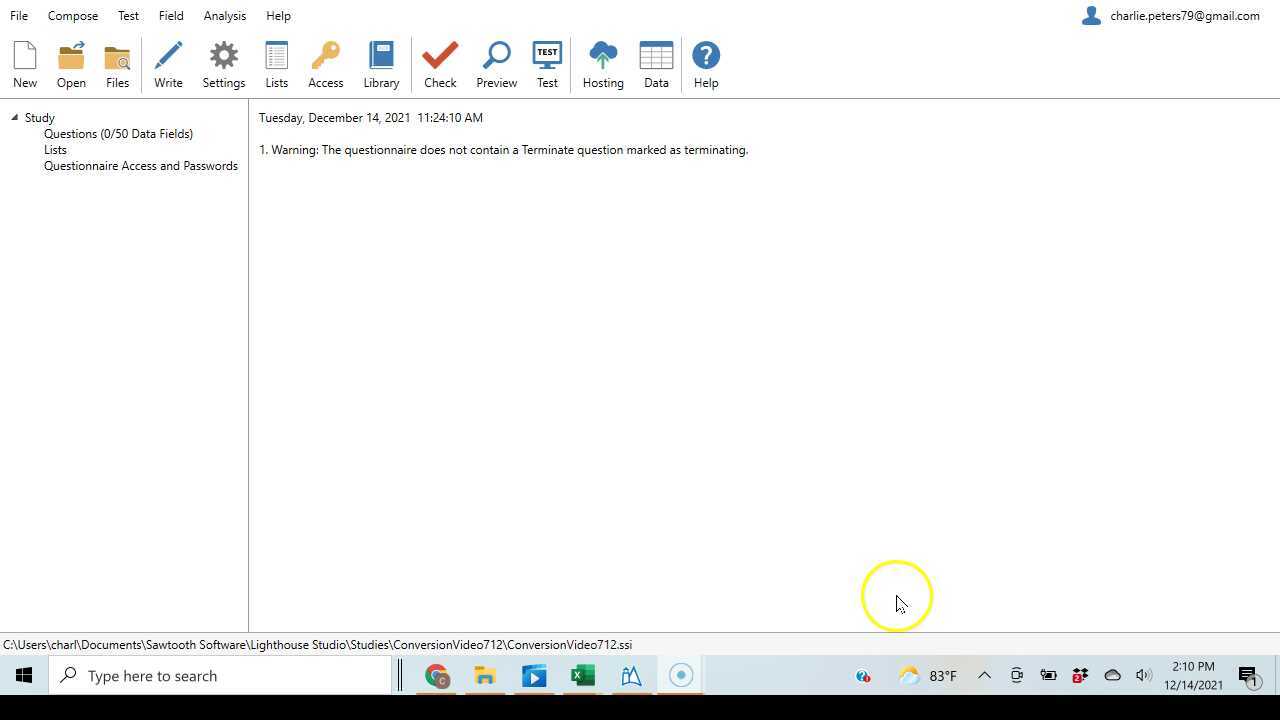This screenshot has height=720, width=1280.
Task: Collapse the Study tree node
Action: 14,117
